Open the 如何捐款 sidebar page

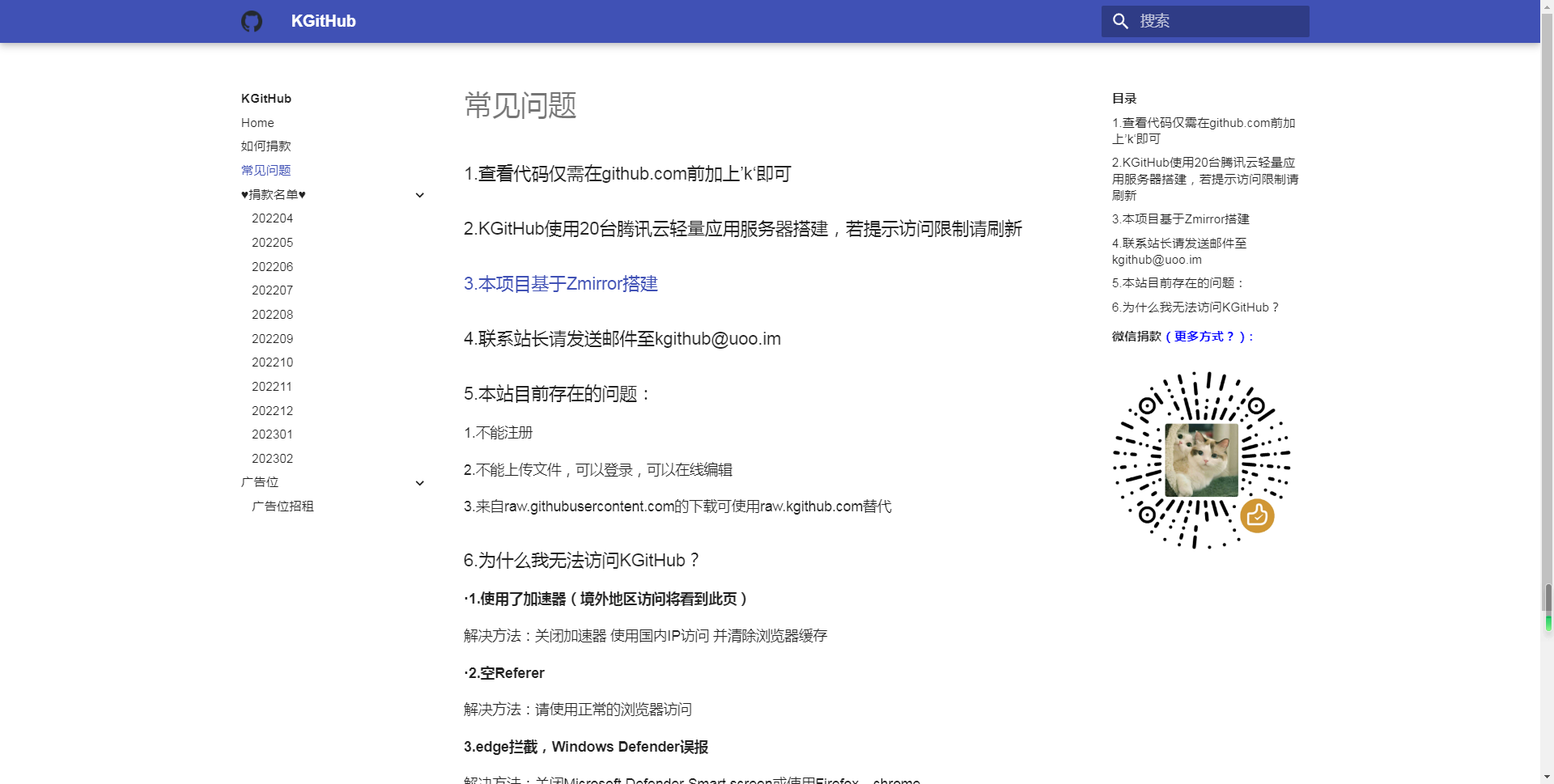point(265,146)
